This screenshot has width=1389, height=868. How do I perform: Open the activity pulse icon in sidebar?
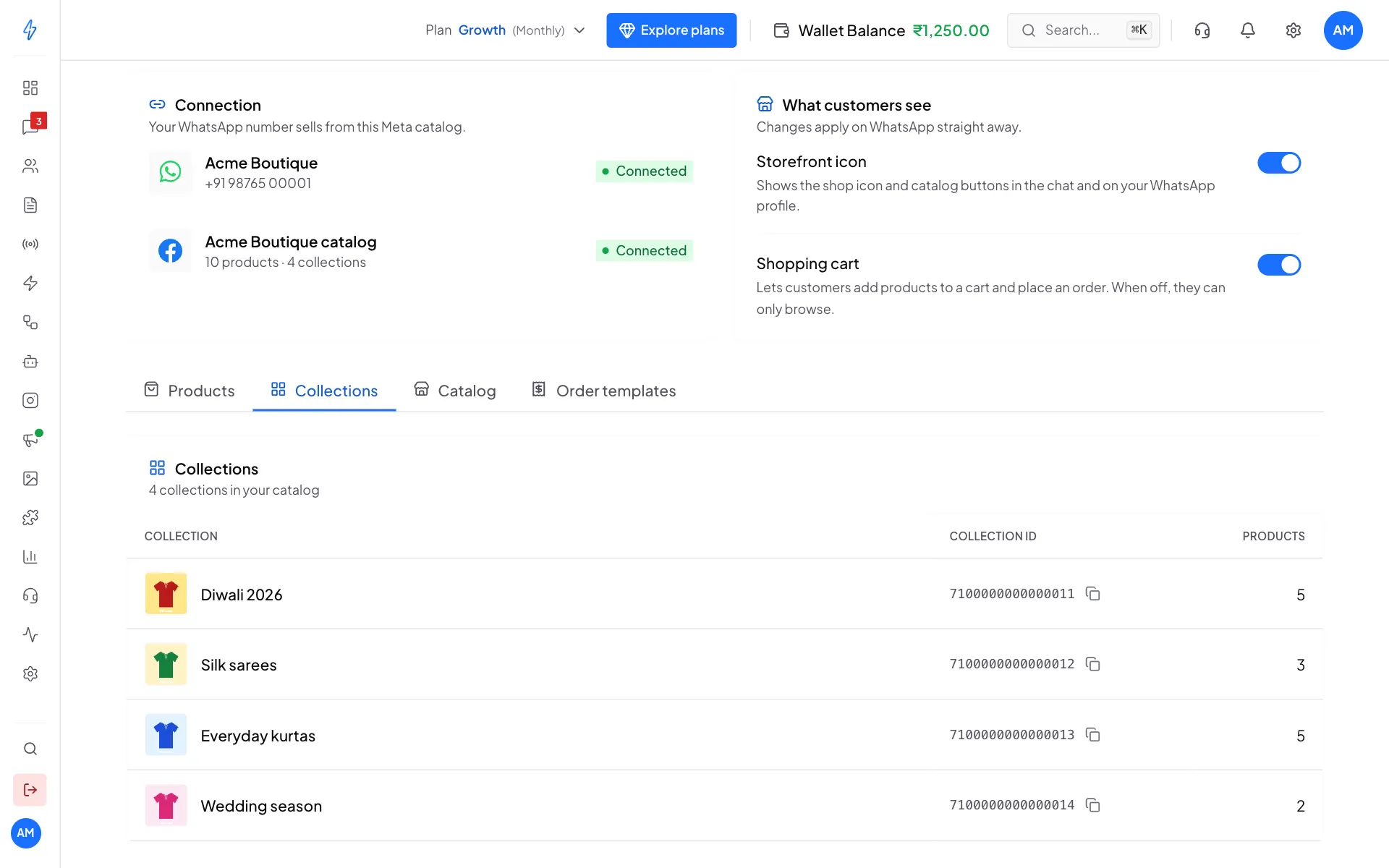point(30,634)
